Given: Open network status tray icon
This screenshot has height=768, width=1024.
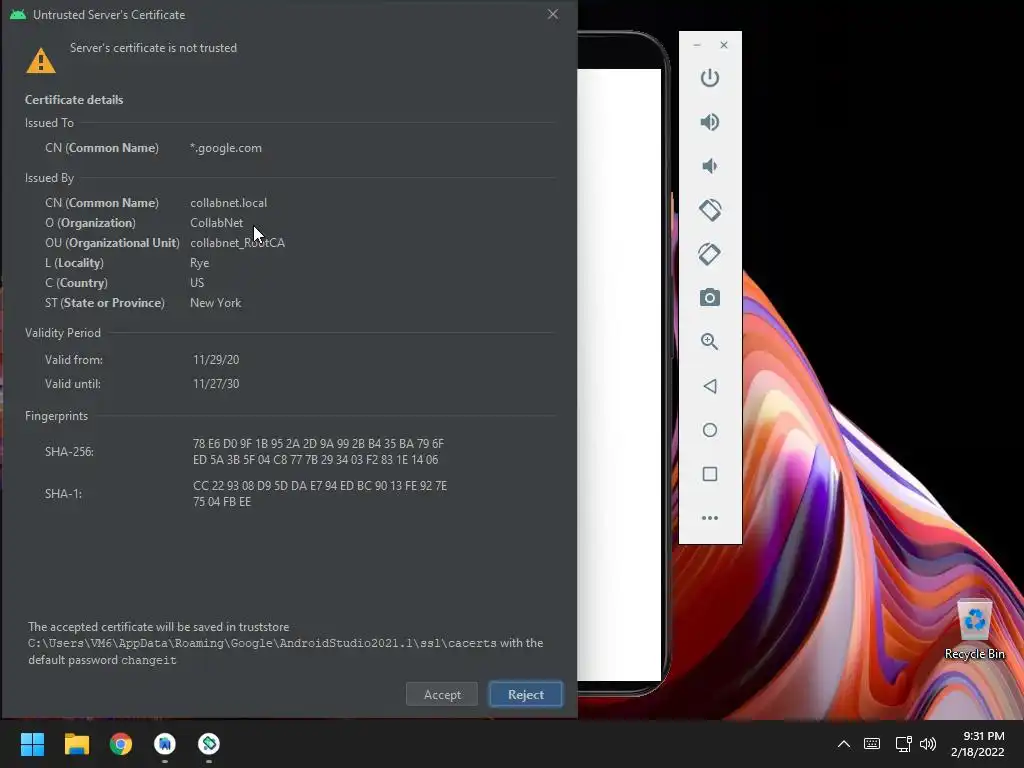Looking at the screenshot, I should (x=903, y=744).
